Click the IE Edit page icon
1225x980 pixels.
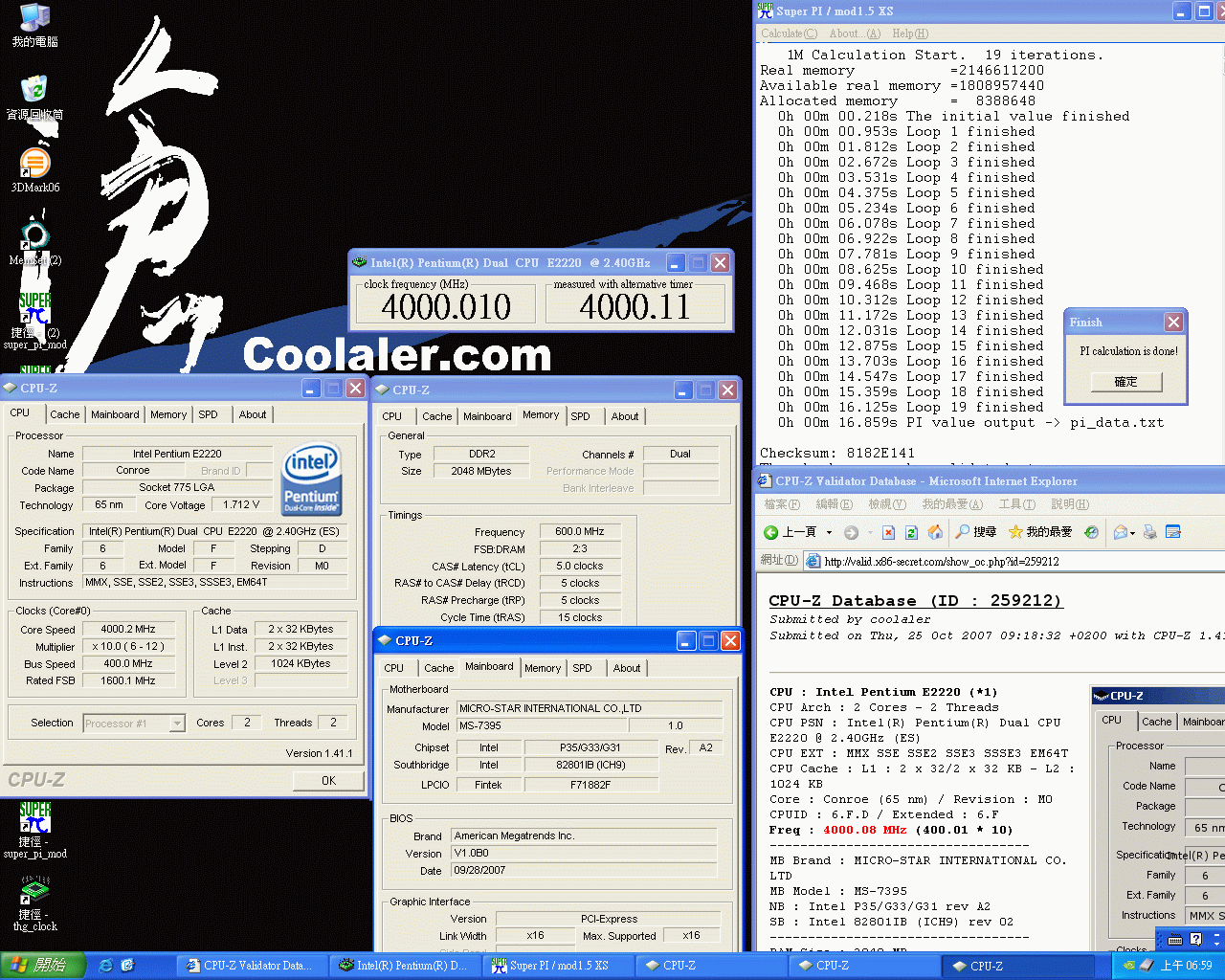(1173, 532)
